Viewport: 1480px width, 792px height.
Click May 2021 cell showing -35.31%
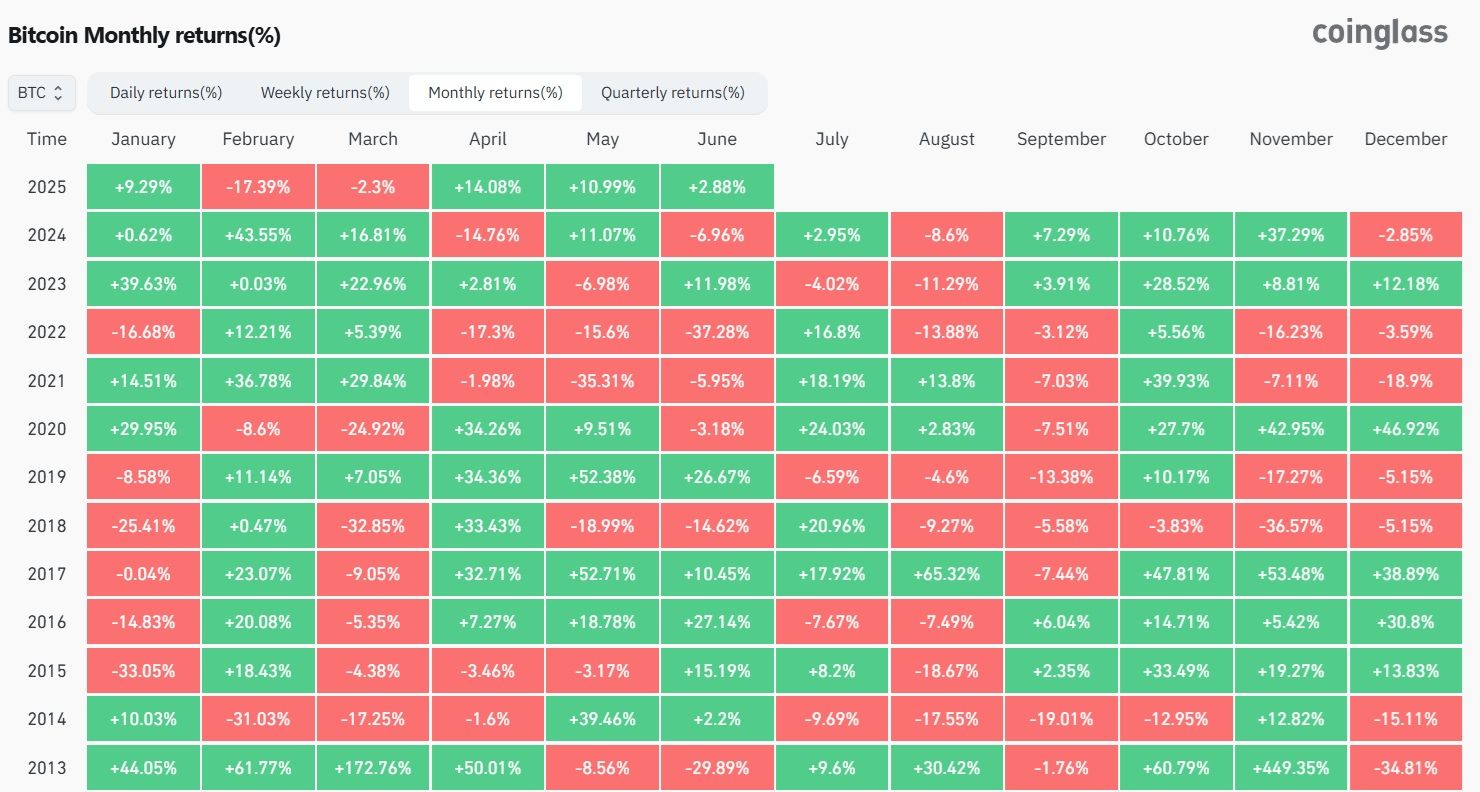coord(602,381)
